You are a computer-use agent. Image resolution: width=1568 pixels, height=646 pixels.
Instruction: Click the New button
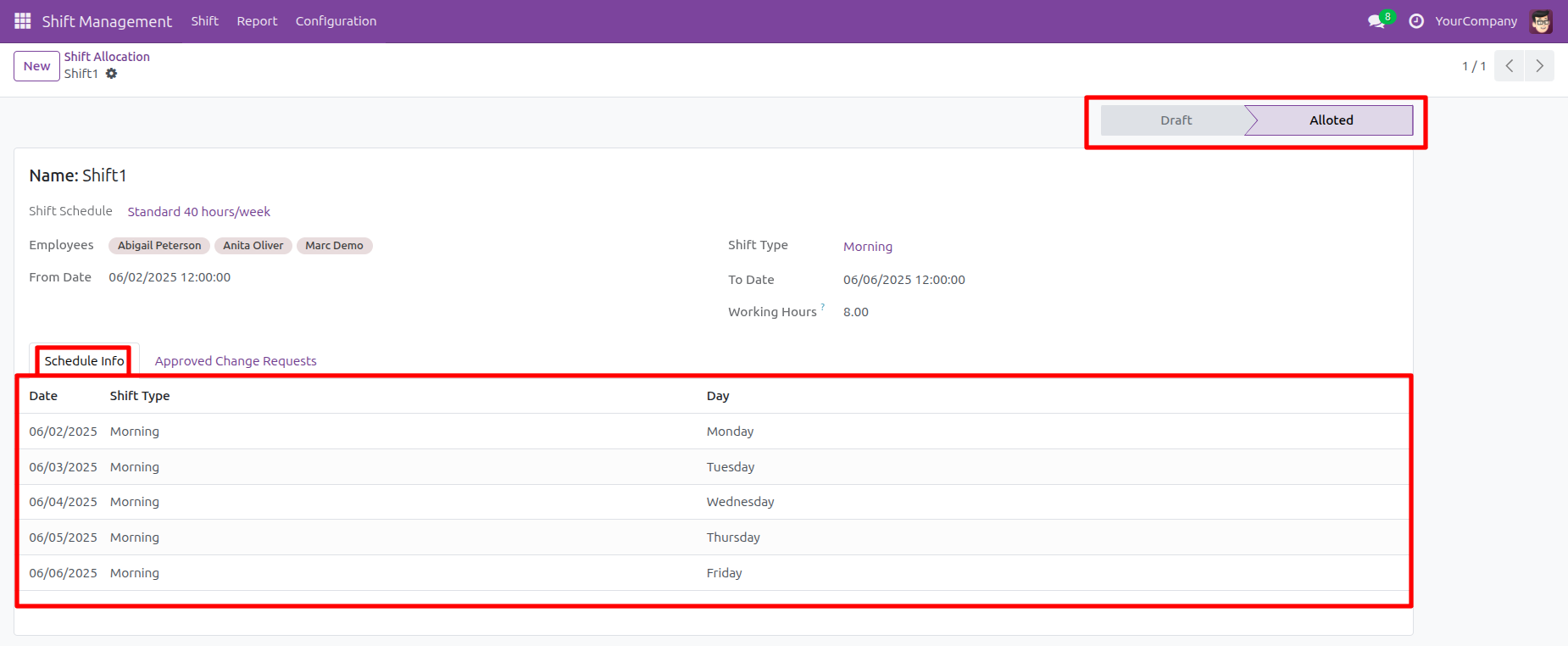point(36,66)
